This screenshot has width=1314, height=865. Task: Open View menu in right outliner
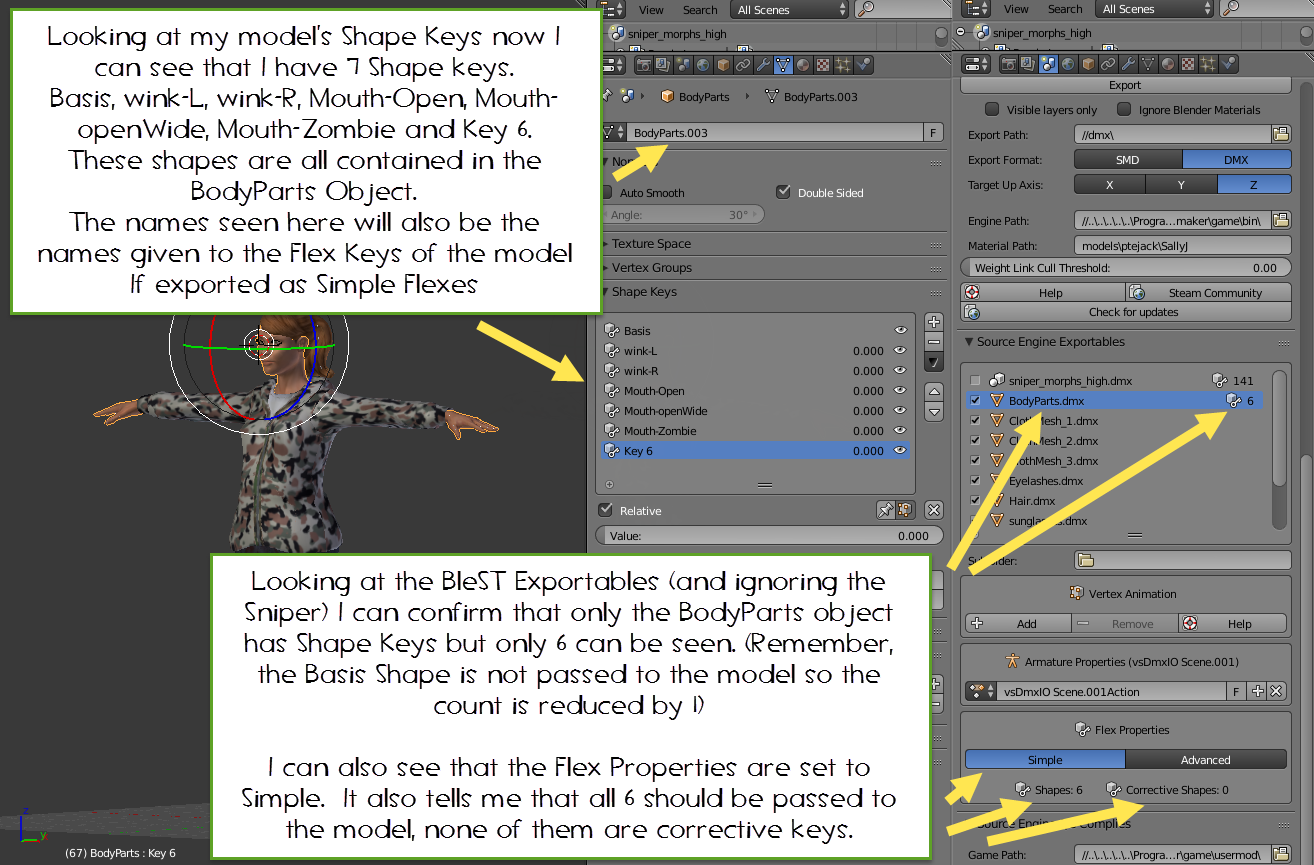pyautogui.click(x=1016, y=9)
